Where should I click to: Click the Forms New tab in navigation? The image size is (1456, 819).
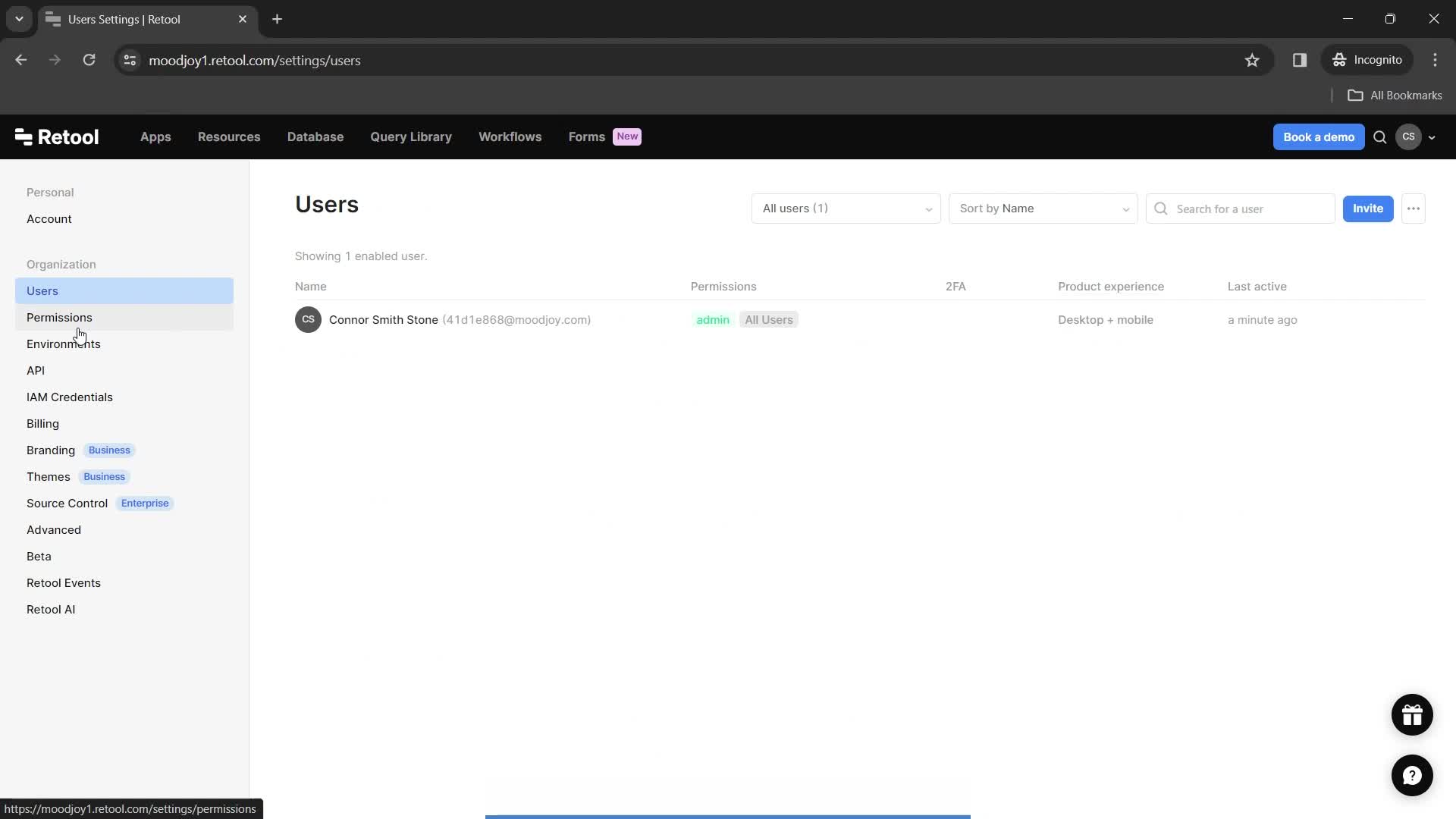(603, 137)
